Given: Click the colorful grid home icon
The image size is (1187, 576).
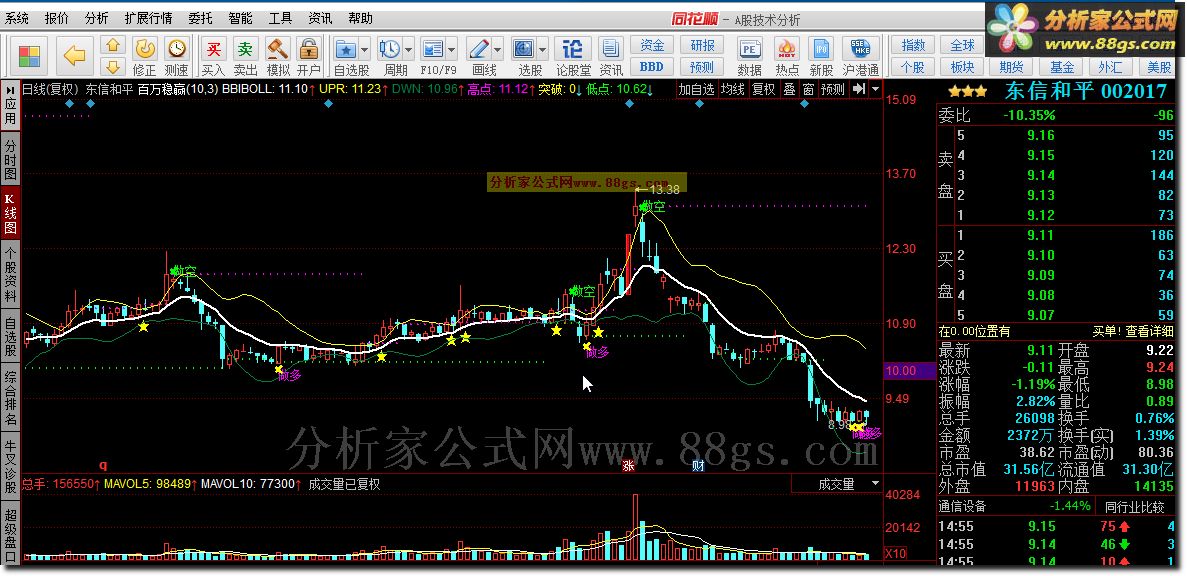Looking at the screenshot, I should coord(30,56).
